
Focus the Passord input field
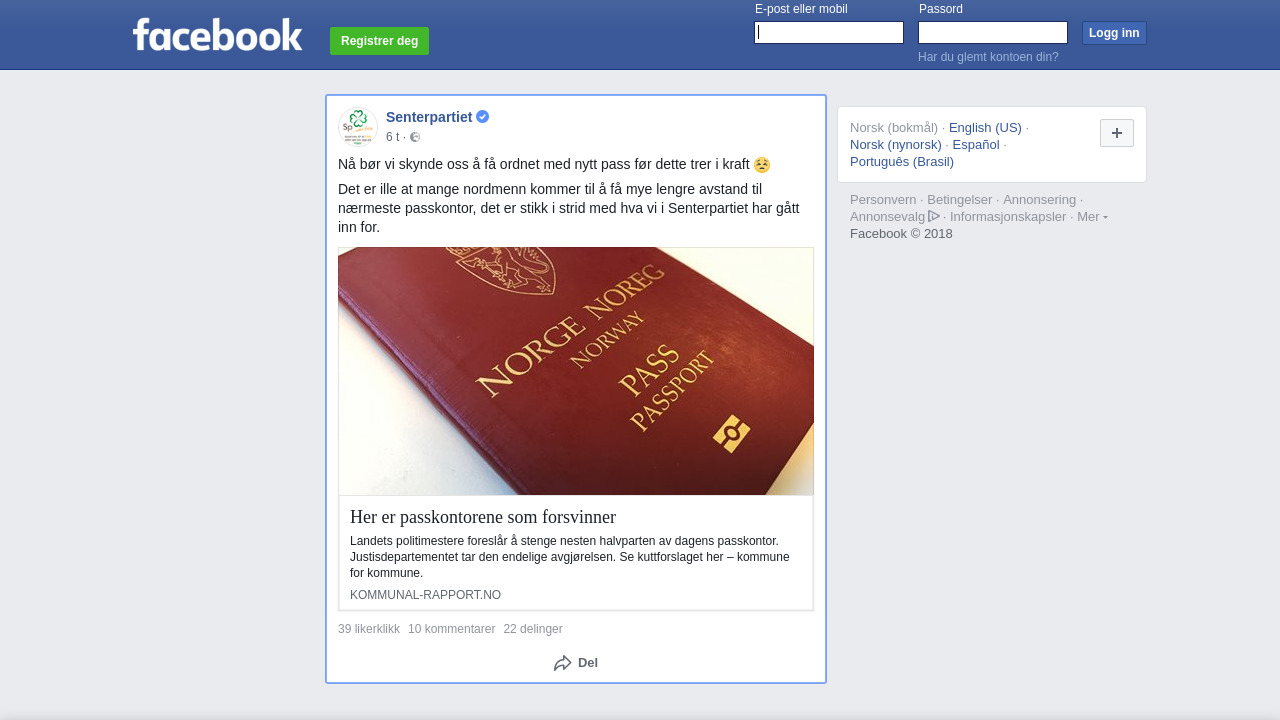coord(993,33)
